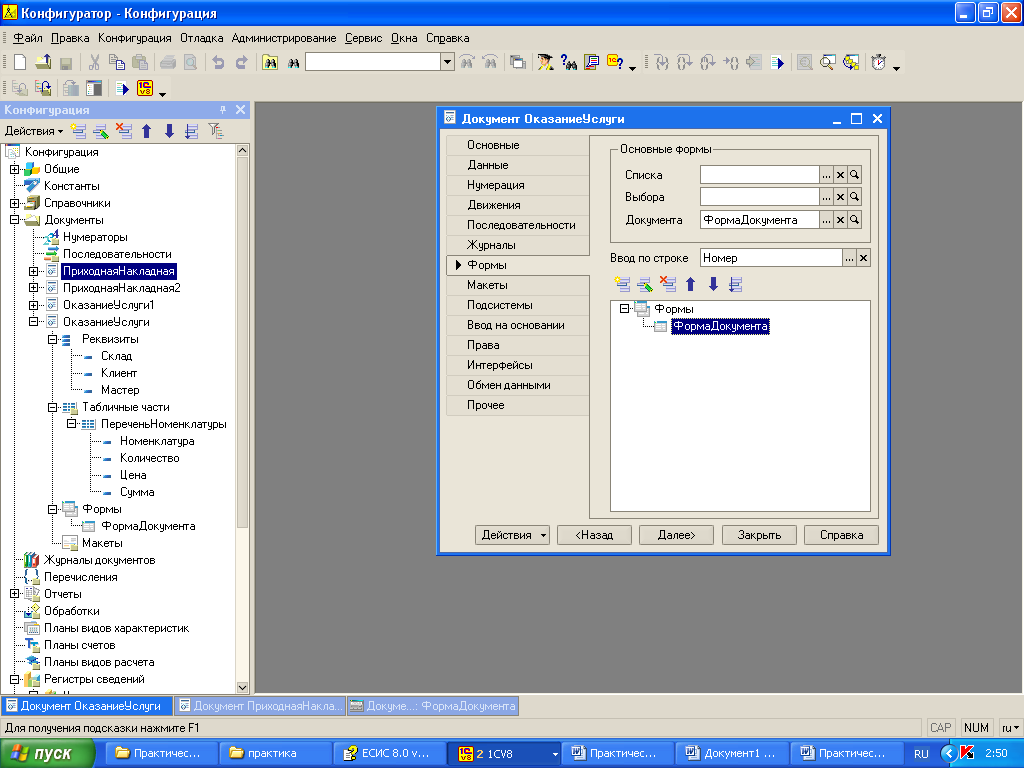Click the Open file toolbar icon
The image size is (1024, 768).
tap(43, 62)
